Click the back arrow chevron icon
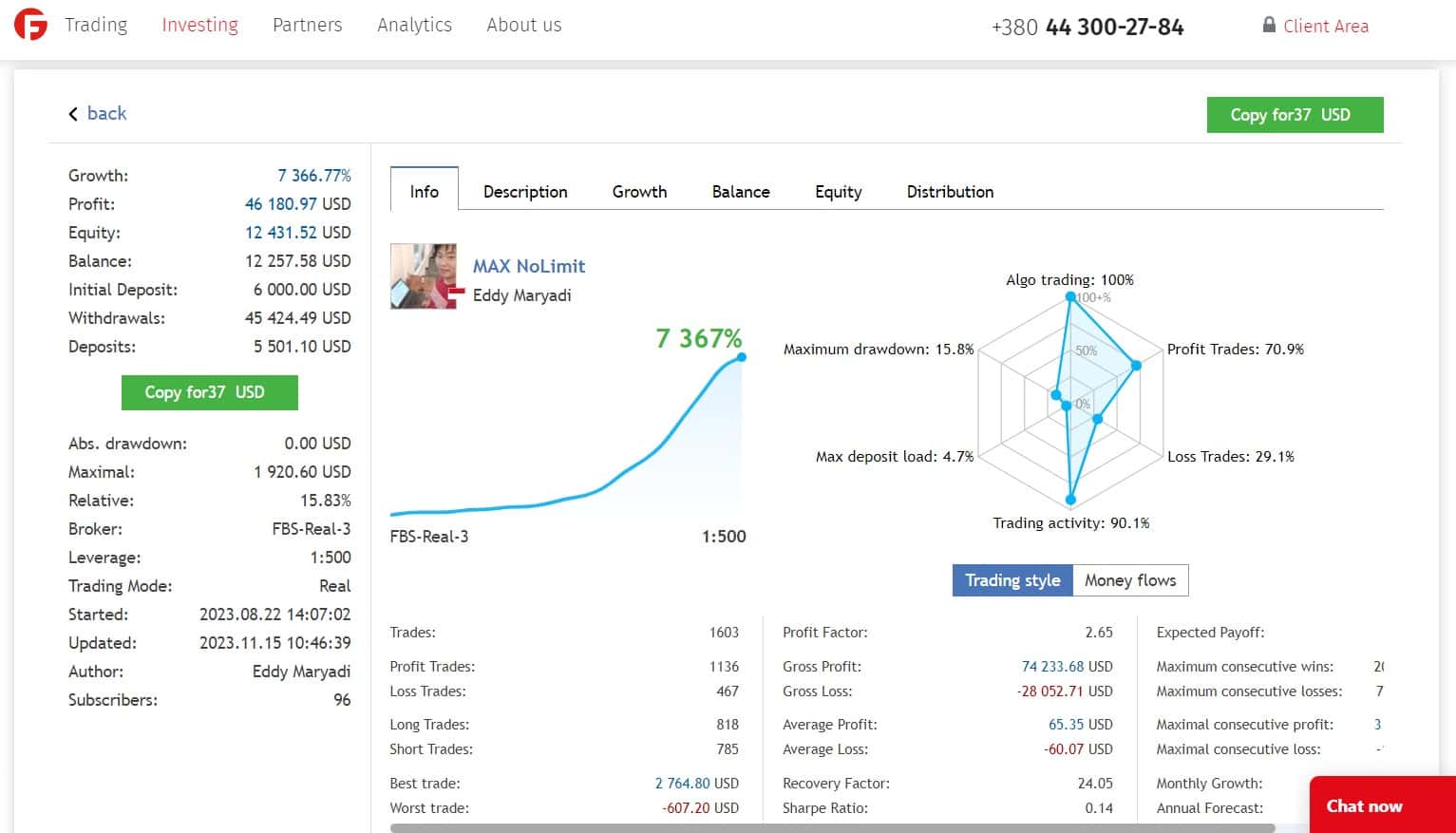 pos(73,114)
